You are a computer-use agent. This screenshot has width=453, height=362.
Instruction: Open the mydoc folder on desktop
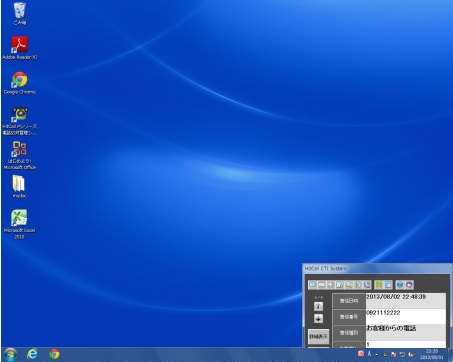coord(19,187)
